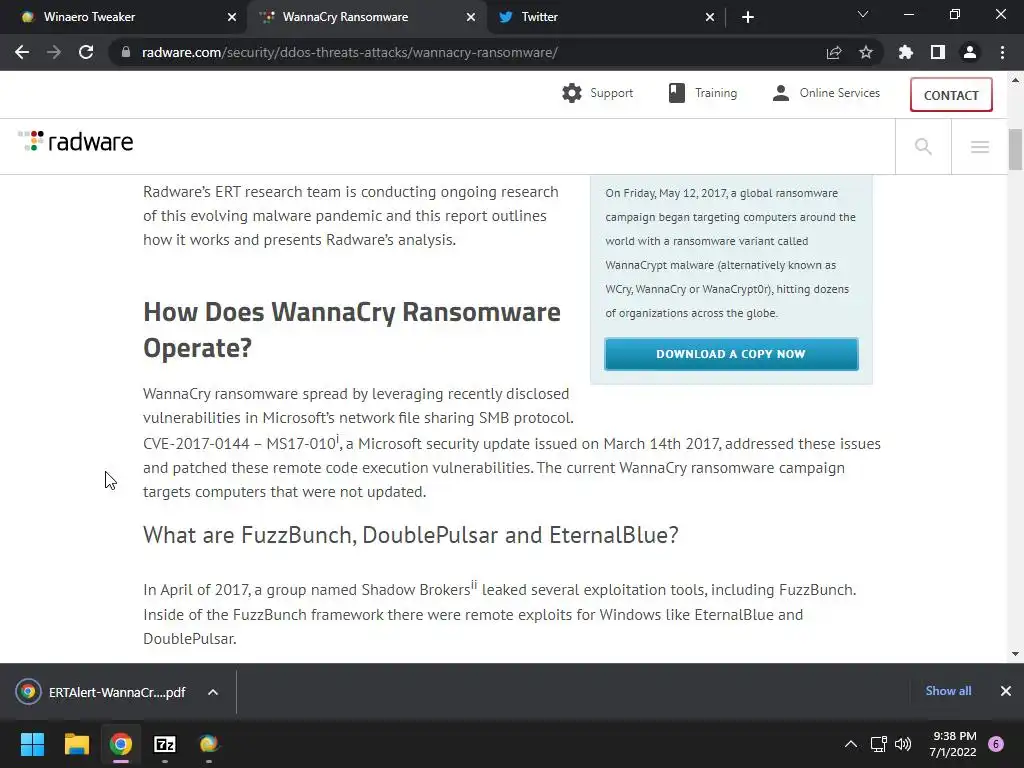Open the Chrome profile avatar

pos(970,52)
